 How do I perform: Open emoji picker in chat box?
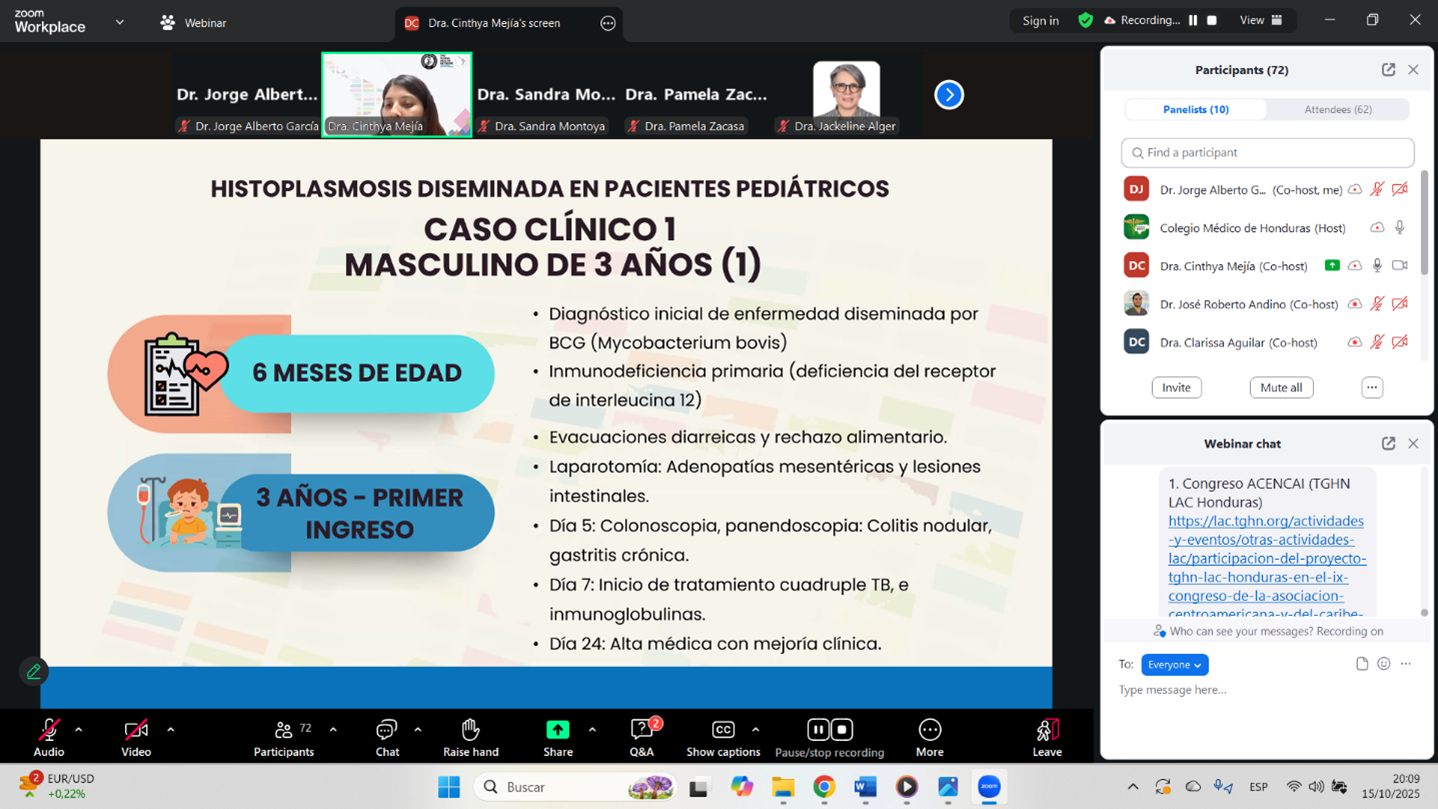tap(1384, 664)
